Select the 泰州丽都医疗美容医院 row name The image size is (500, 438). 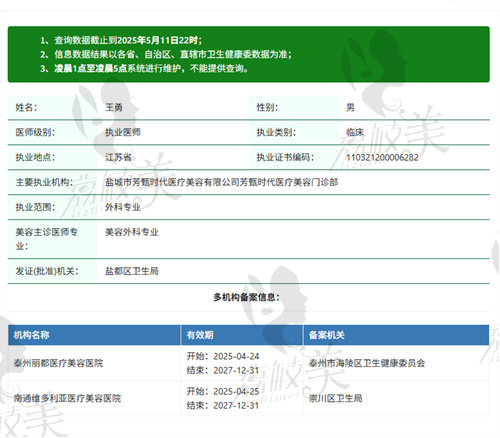click(x=58, y=363)
